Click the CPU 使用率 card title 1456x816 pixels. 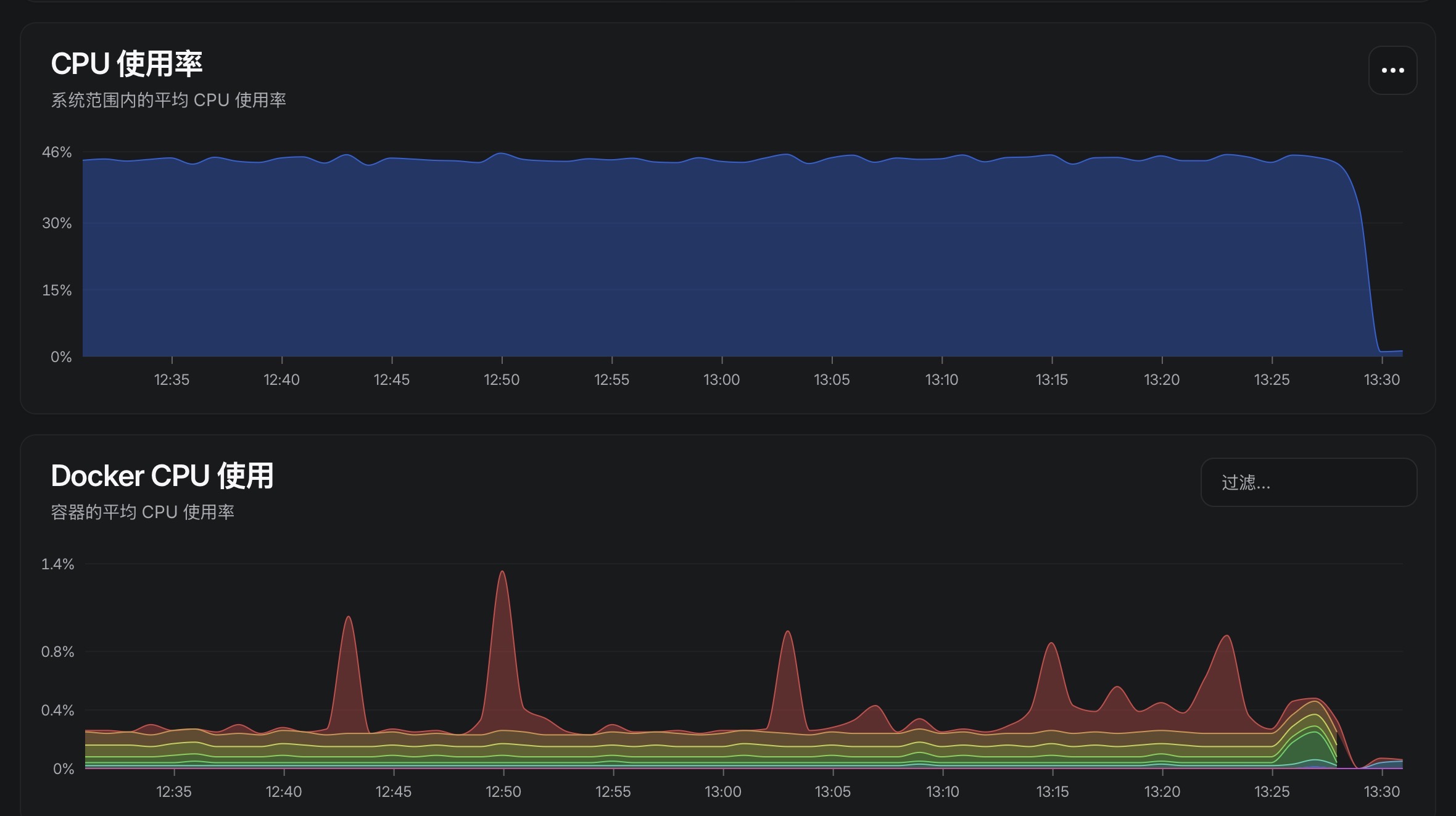coord(126,64)
